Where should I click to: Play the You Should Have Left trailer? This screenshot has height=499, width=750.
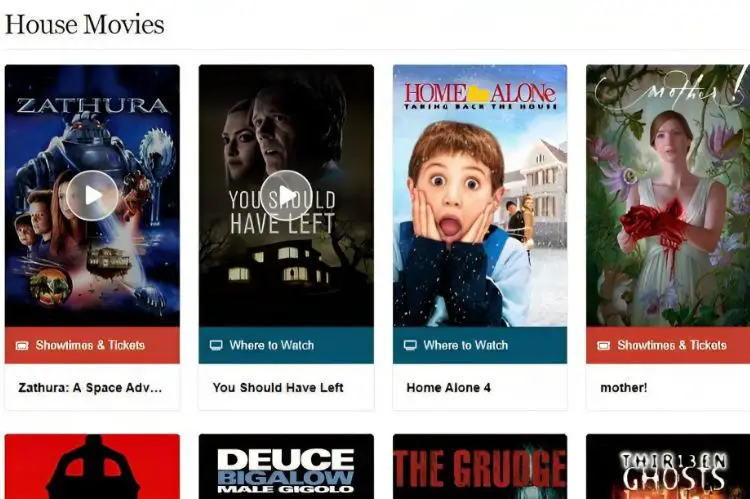click(286, 195)
